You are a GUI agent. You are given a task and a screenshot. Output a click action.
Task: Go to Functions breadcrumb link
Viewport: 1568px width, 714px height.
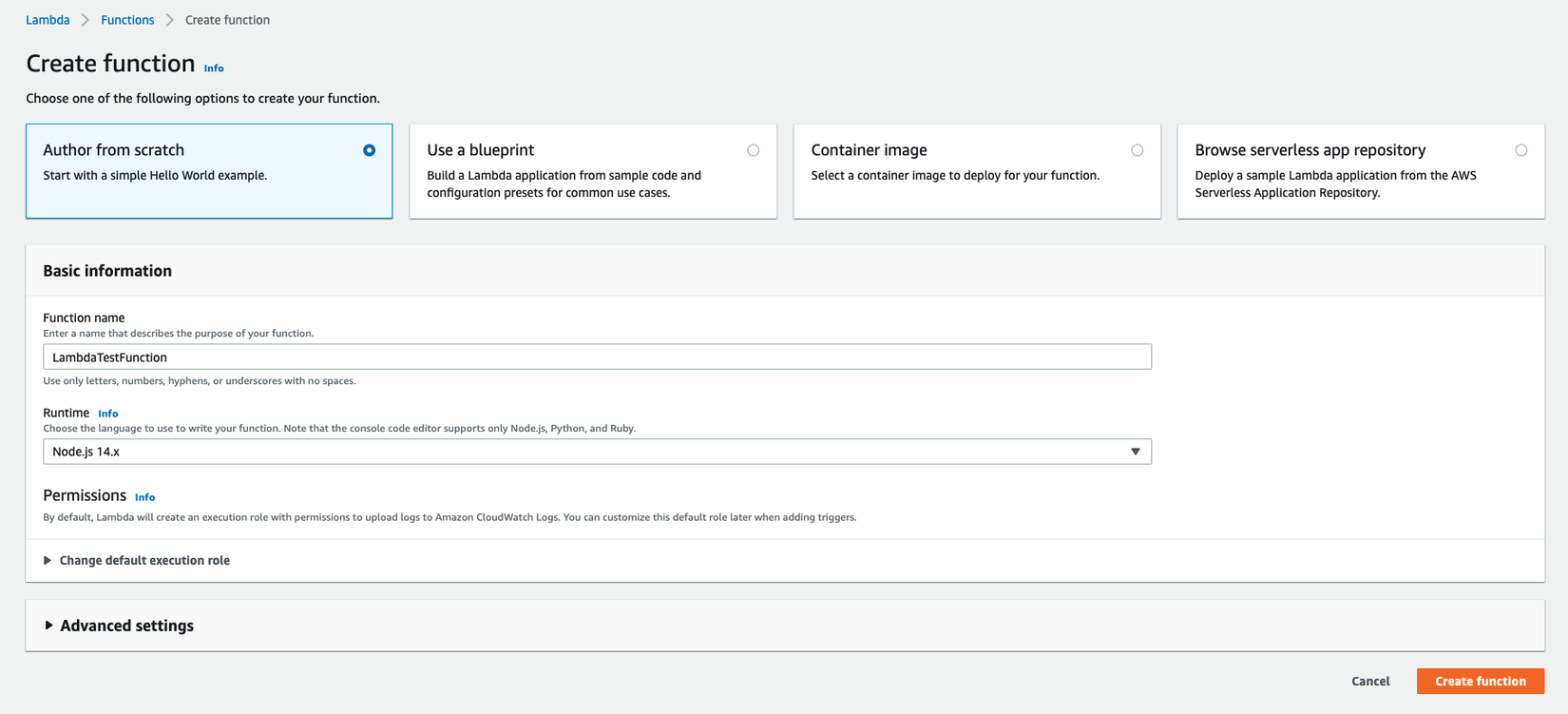coord(127,20)
